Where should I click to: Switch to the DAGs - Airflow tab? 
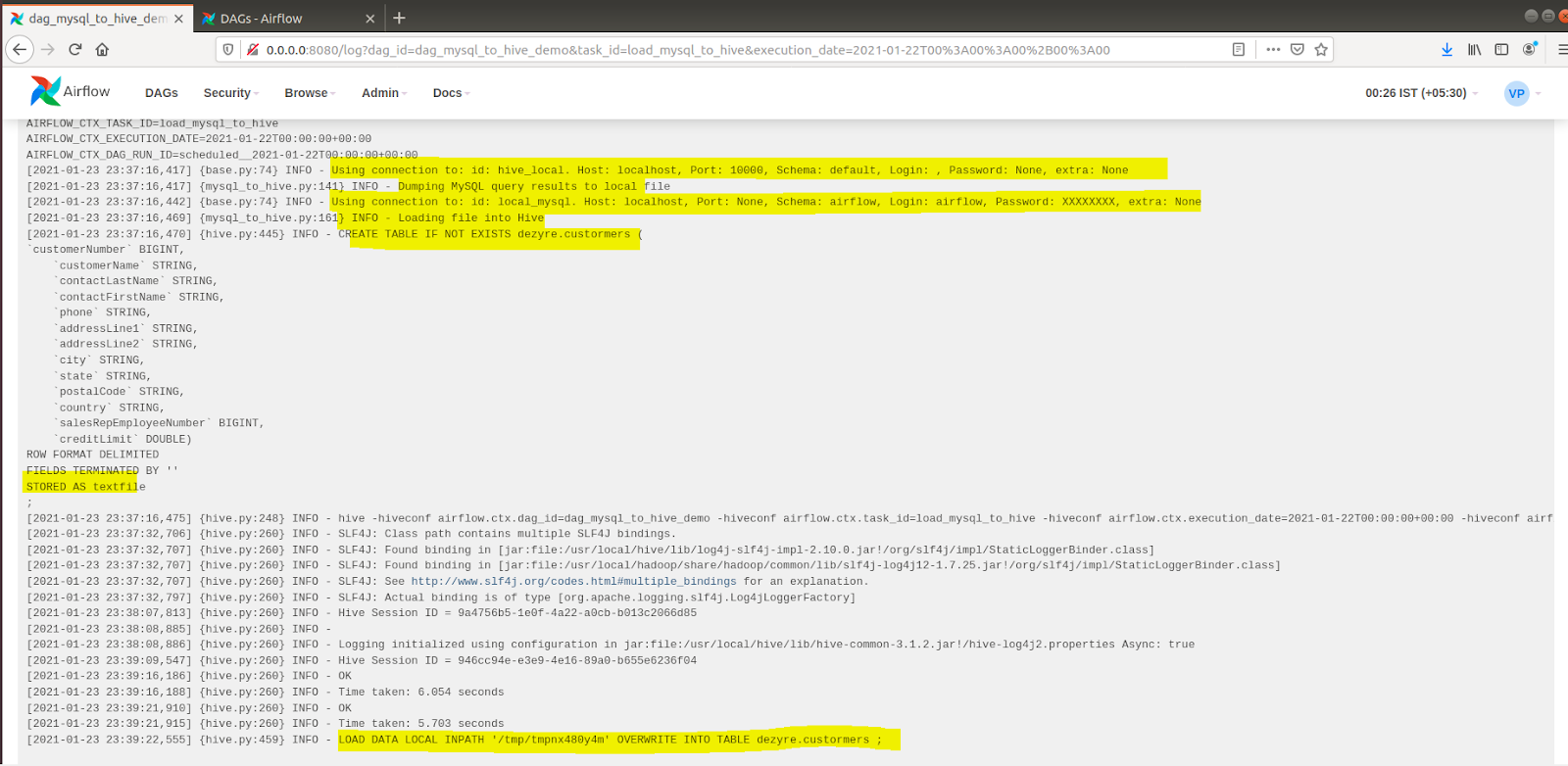(x=279, y=19)
